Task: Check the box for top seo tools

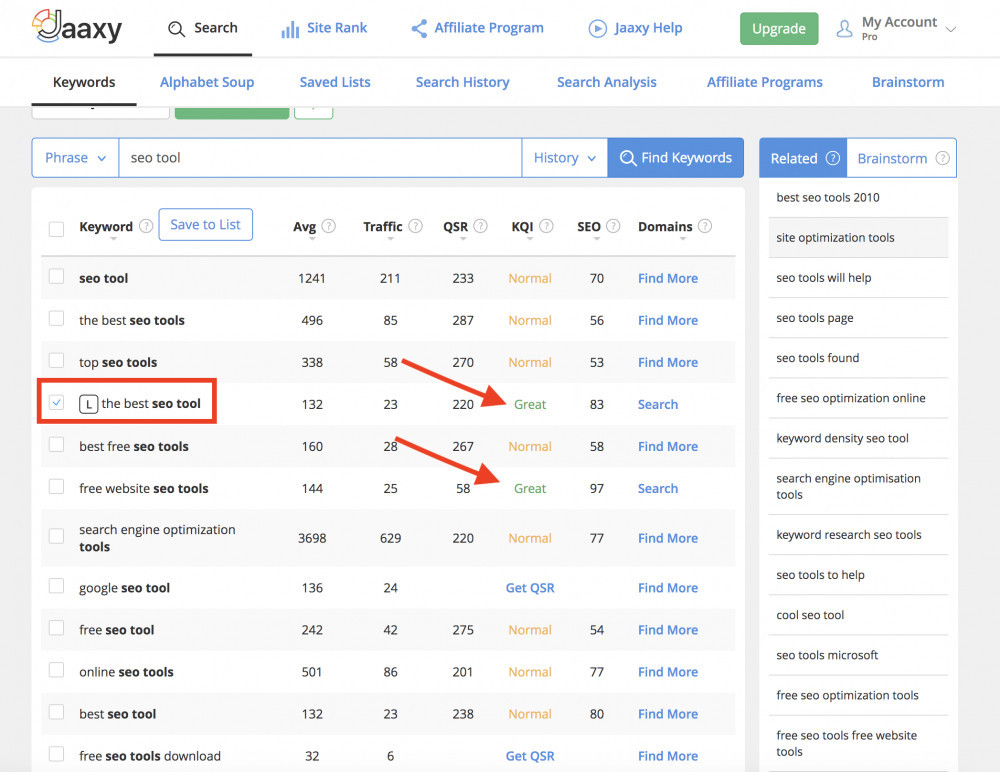Action: [x=56, y=360]
